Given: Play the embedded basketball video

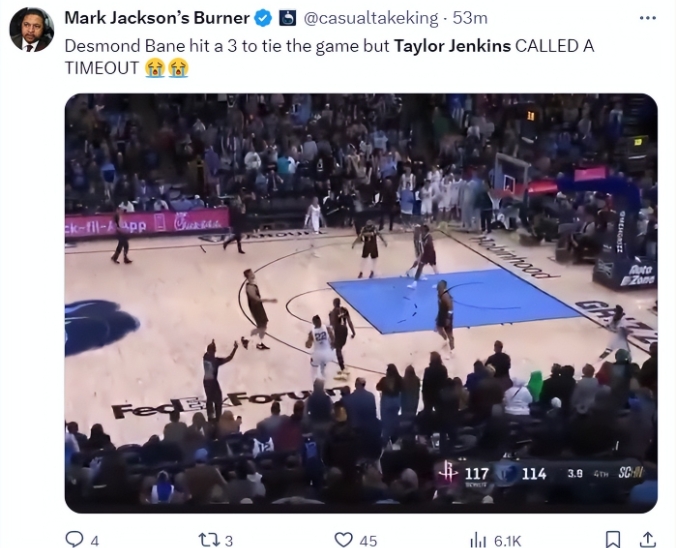Looking at the screenshot, I should coord(361,303).
